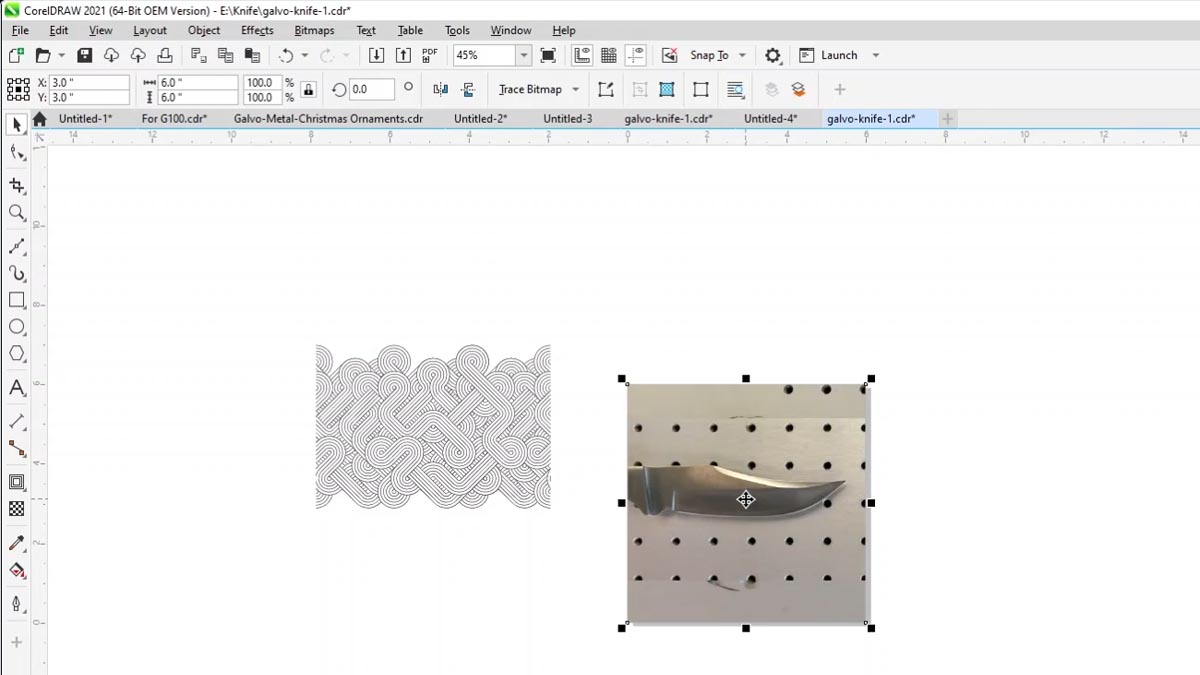Open the PDF export icon
The height and width of the screenshot is (675, 1200).
tap(428, 55)
